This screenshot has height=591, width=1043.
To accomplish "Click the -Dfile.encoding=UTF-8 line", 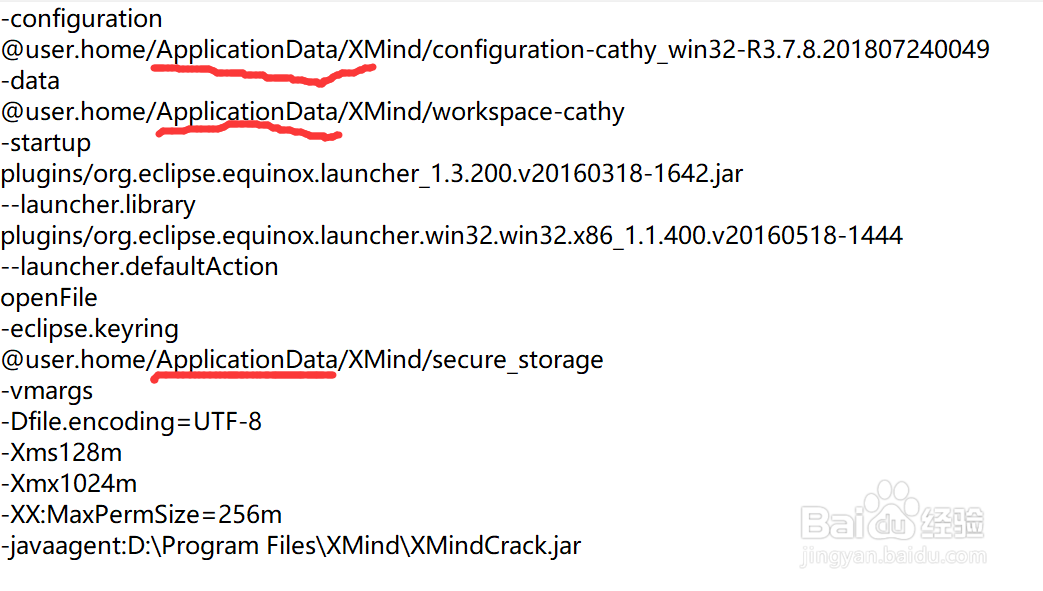I will point(132,422).
